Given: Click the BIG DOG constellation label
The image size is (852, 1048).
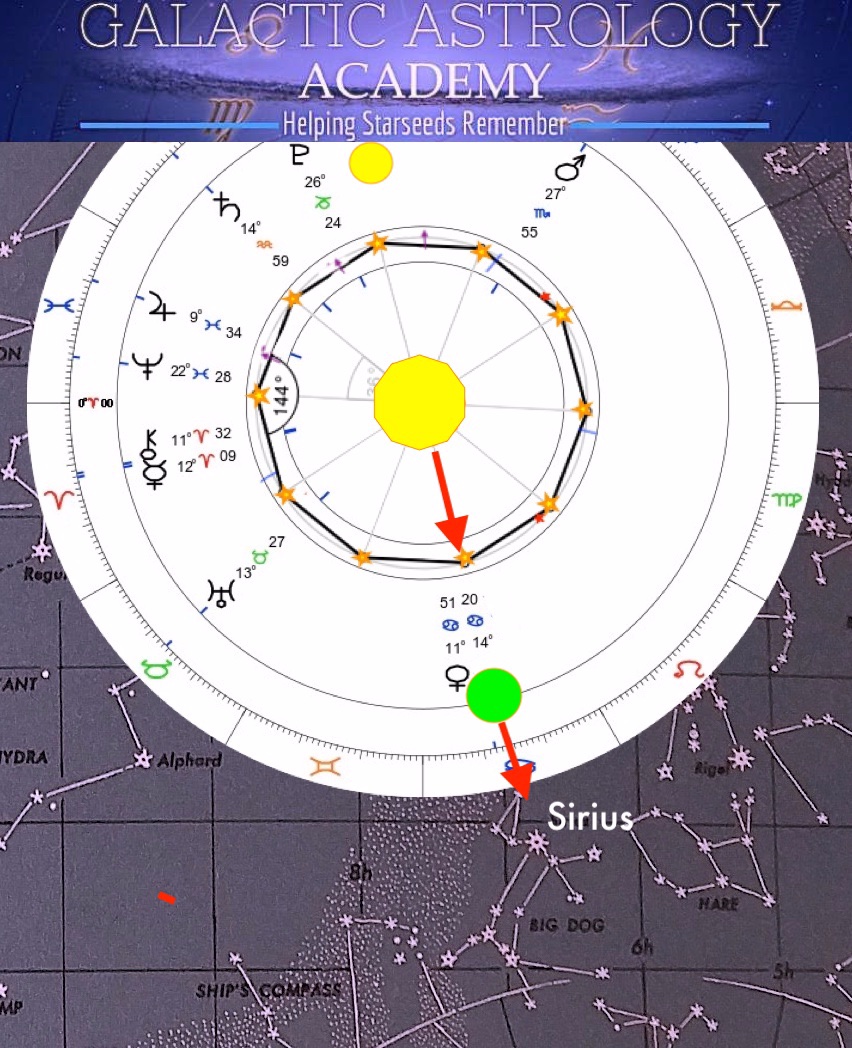Looking at the screenshot, I should [x=567, y=925].
